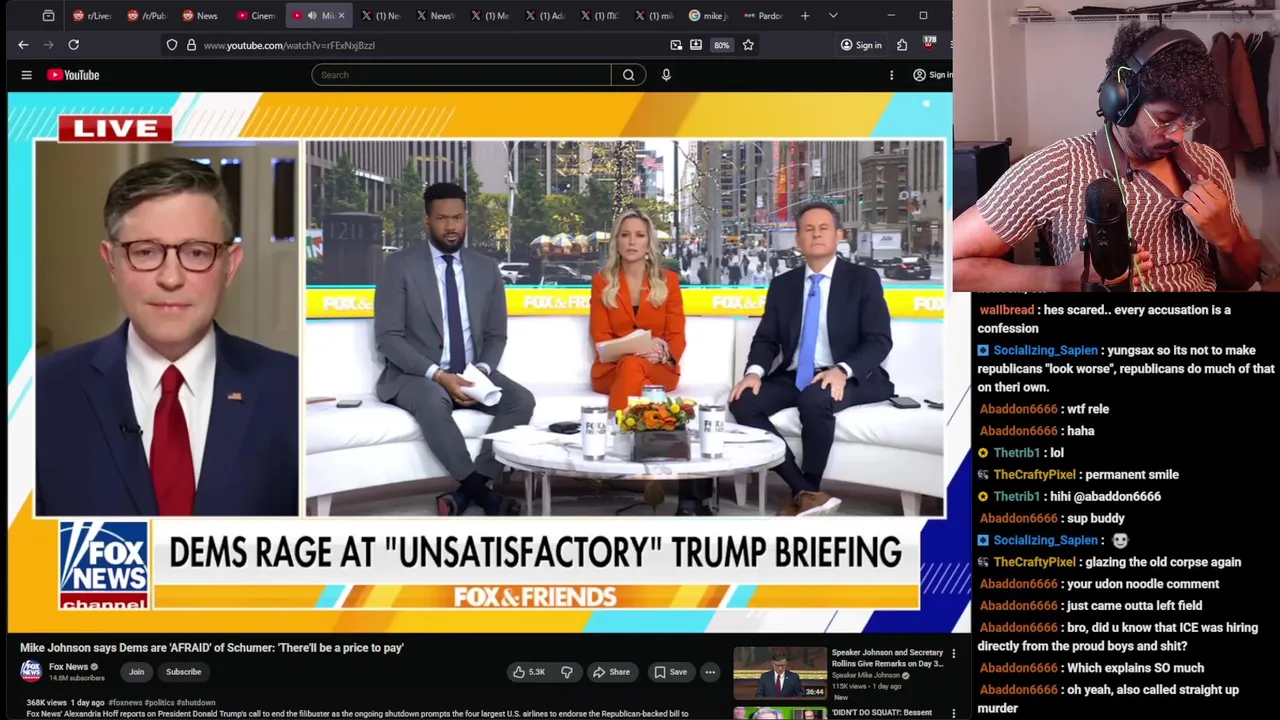1280x720 pixels.
Task: Open options for Speaker Johnson suggested video
Action: pyautogui.click(x=953, y=654)
